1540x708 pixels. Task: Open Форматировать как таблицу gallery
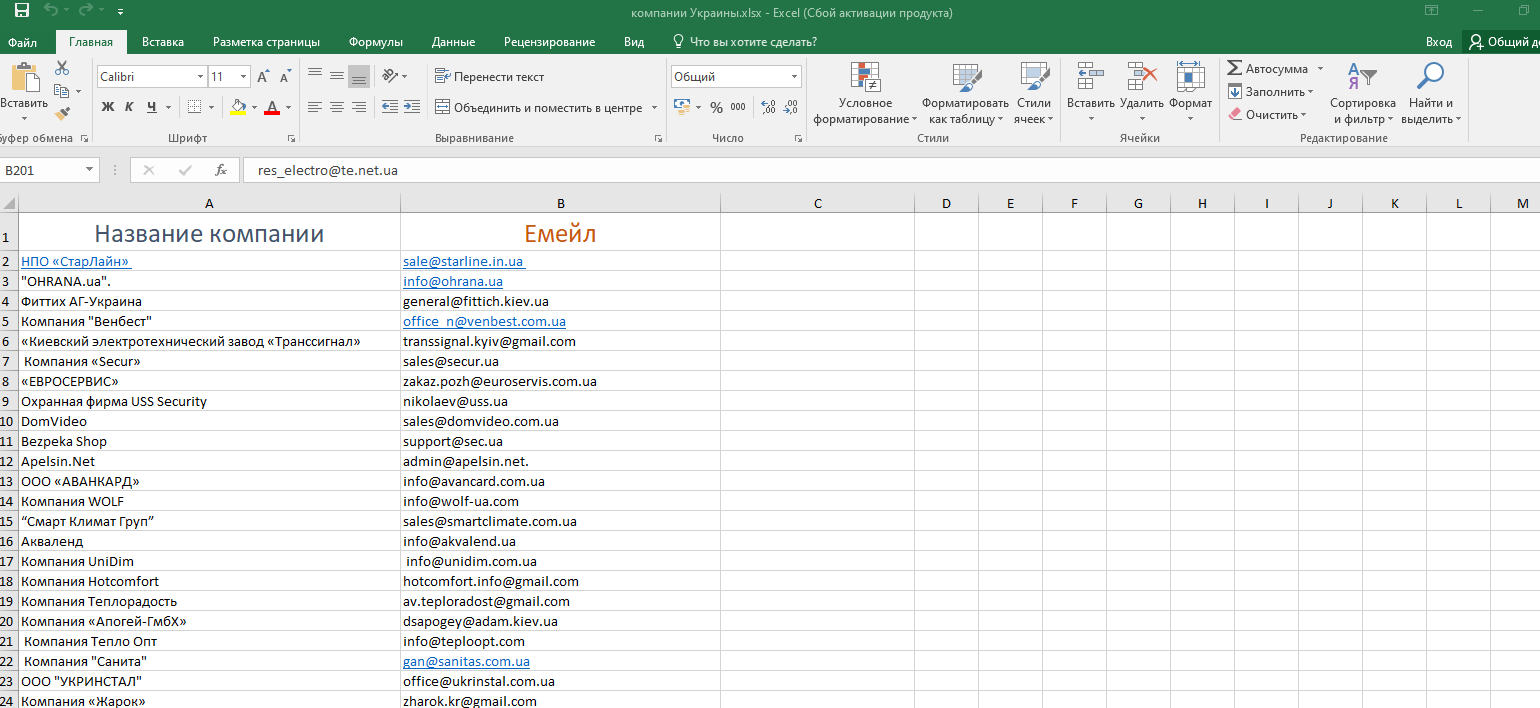click(x=966, y=93)
